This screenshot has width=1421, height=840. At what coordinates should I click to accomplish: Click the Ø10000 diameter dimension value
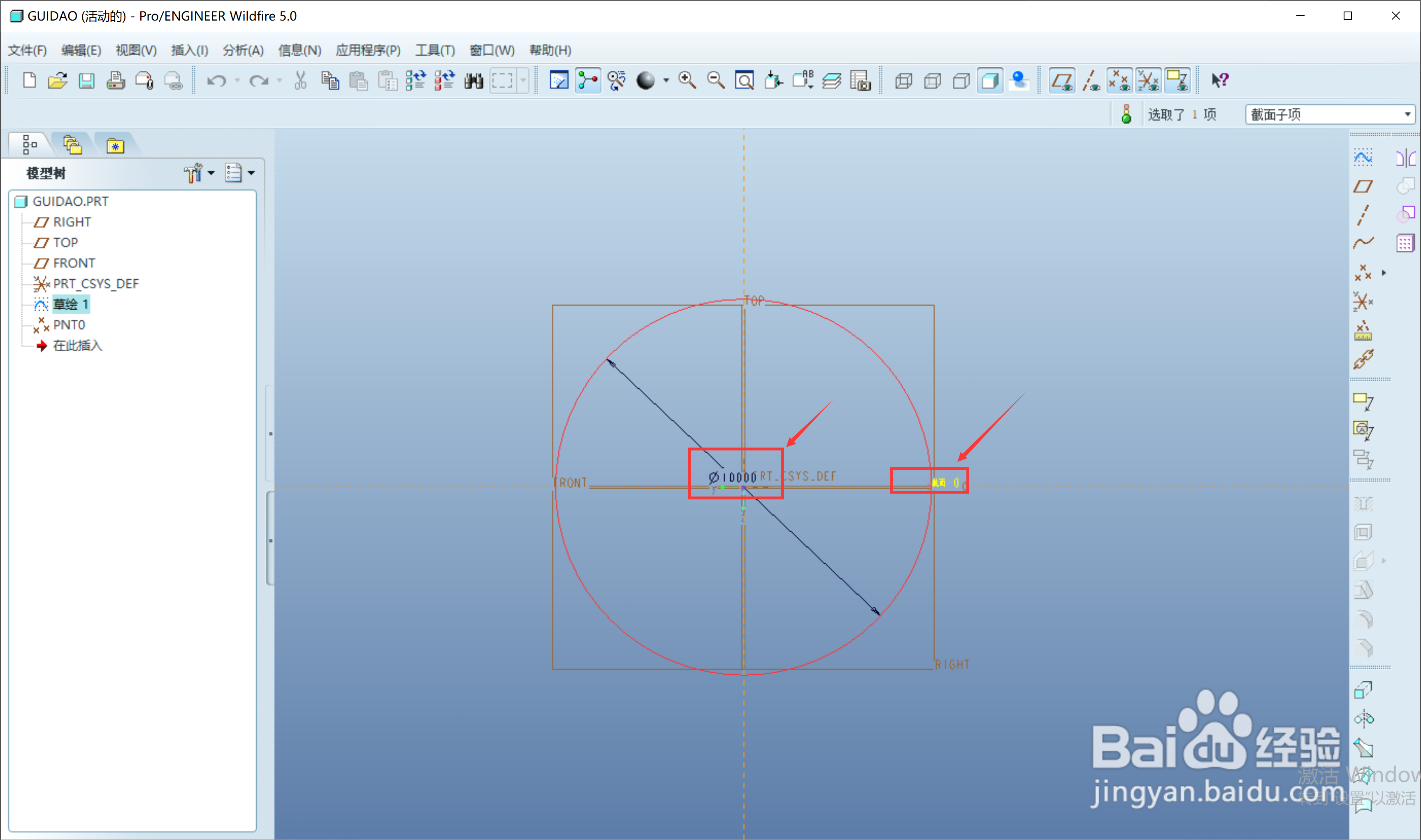click(732, 477)
